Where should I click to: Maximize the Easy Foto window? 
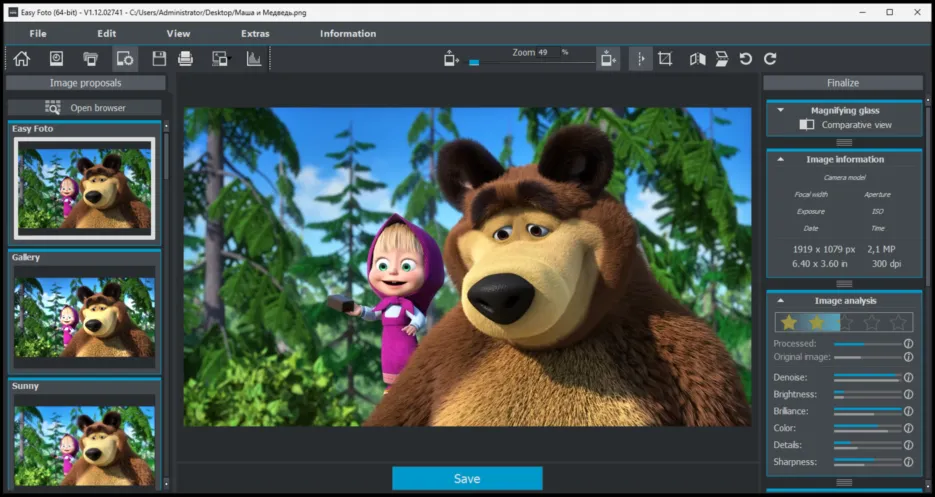click(890, 12)
